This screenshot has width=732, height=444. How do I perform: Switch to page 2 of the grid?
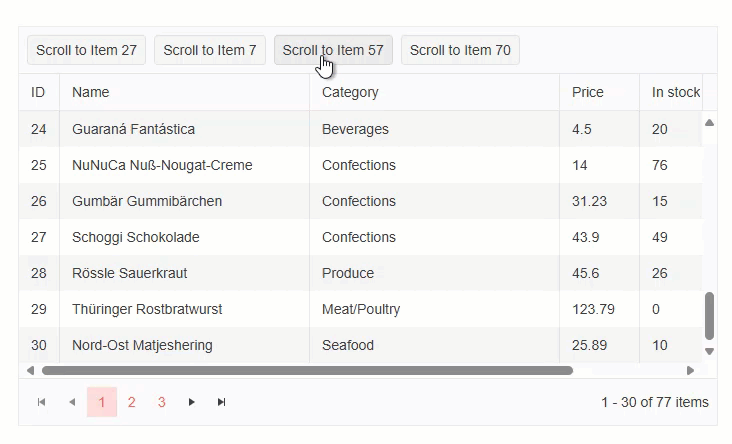(x=131, y=402)
